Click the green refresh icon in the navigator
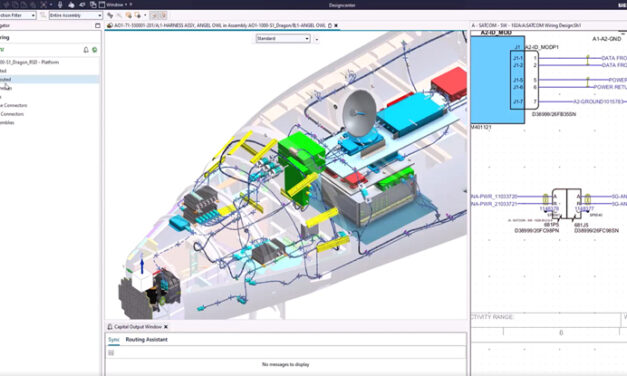627x376 pixels. click(x=95, y=50)
